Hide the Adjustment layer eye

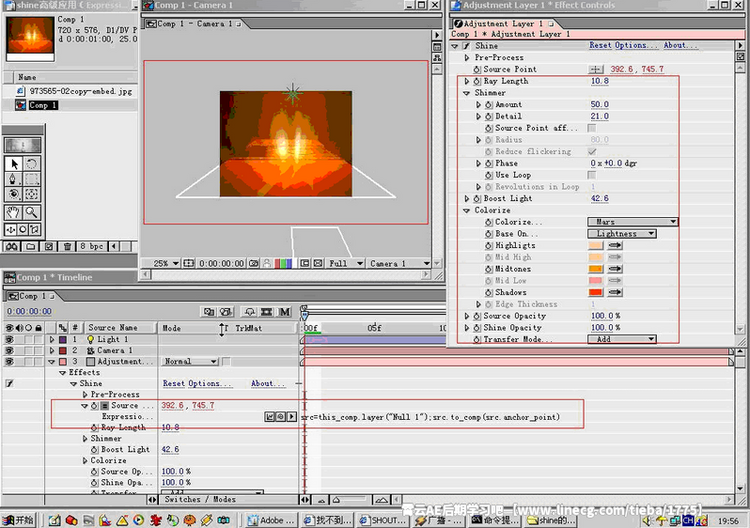point(9,362)
